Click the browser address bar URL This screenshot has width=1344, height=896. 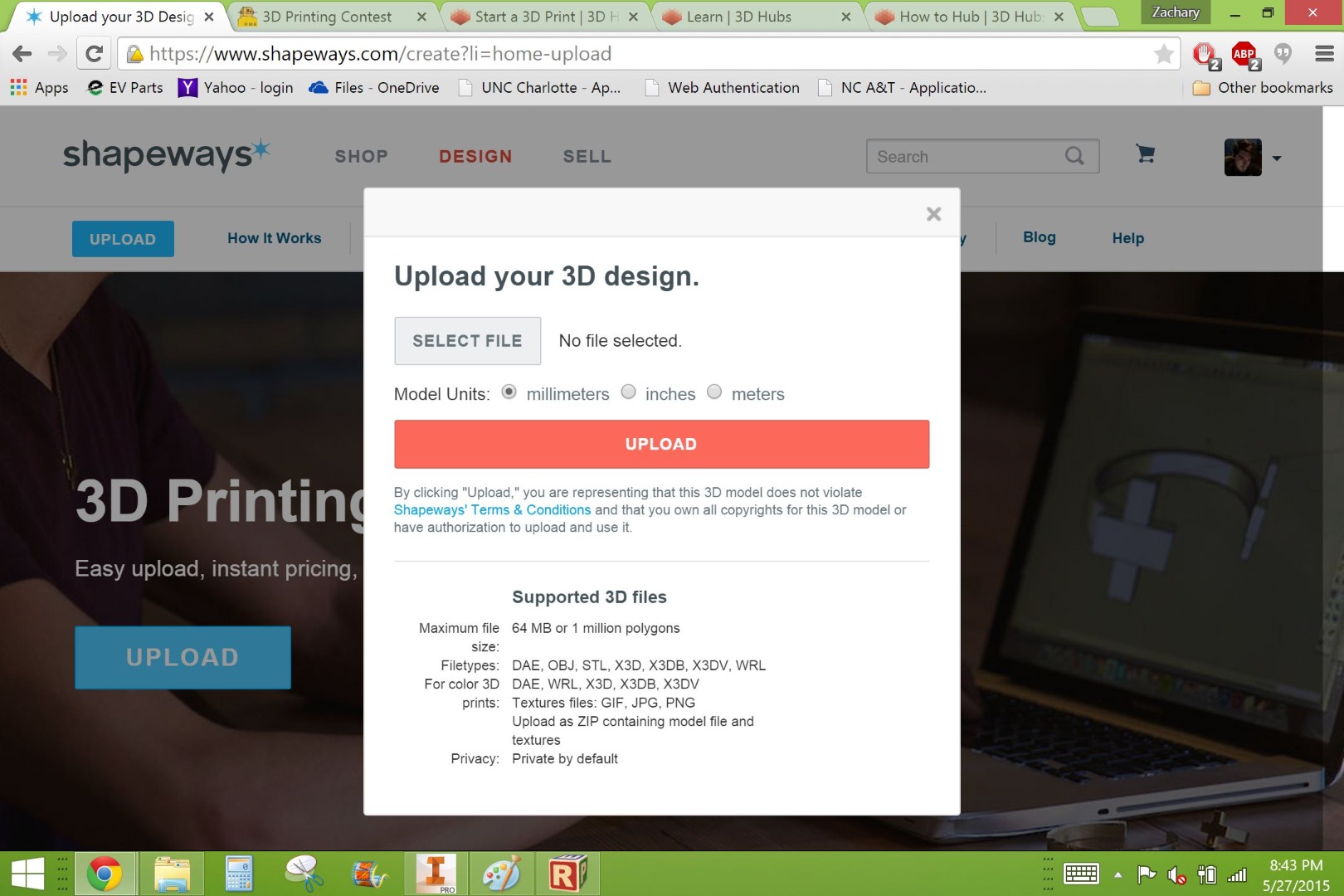(x=381, y=54)
